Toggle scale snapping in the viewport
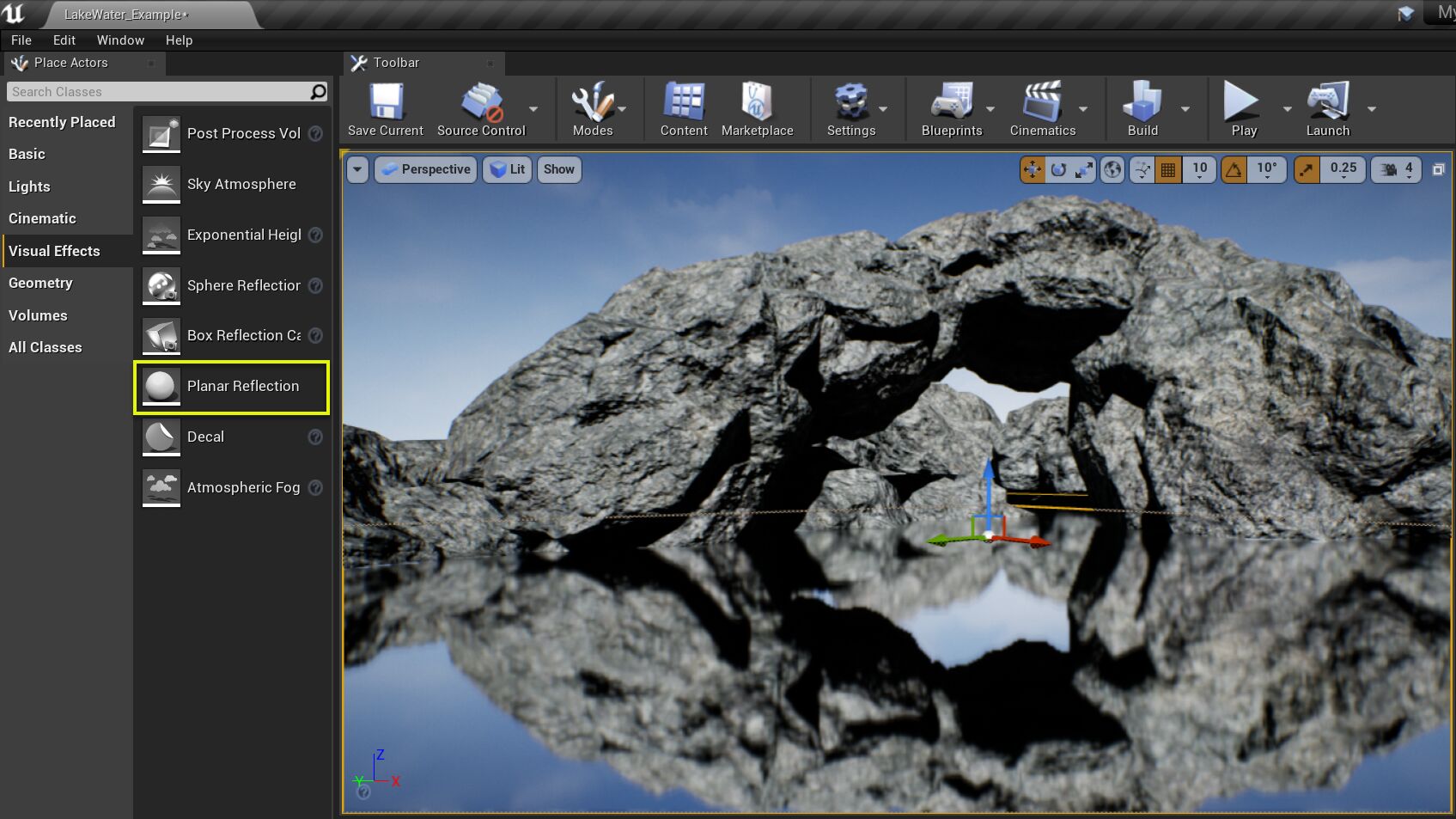This screenshot has height=819, width=1456. pos(1307,169)
